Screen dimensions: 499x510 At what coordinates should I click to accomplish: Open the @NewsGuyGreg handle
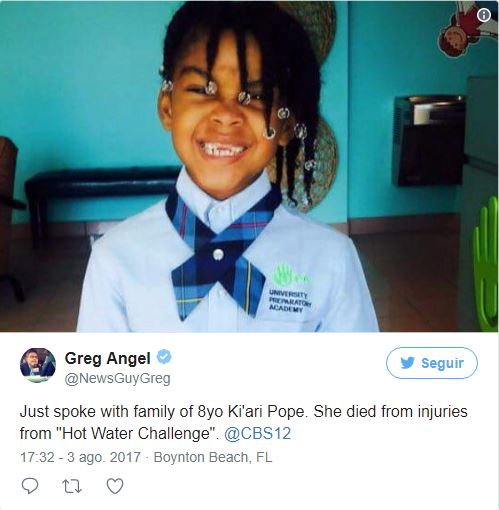click(x=117, y=378)
